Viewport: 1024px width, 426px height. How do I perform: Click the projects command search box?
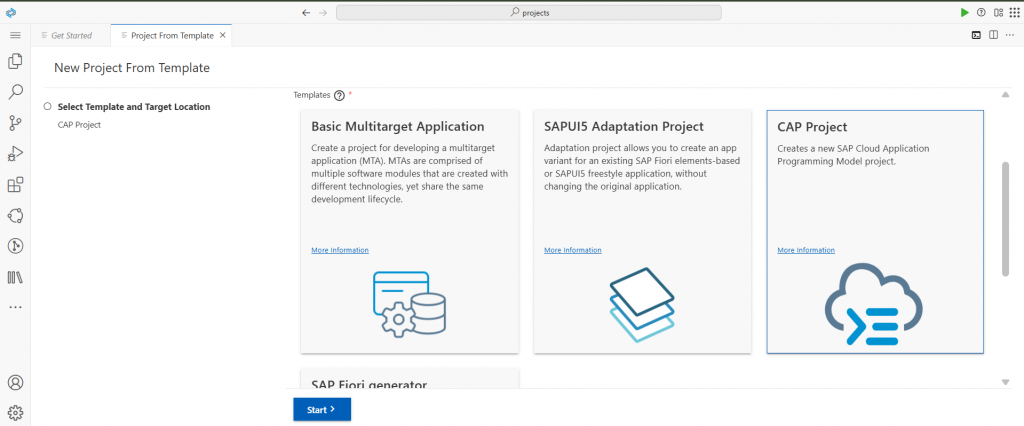pos(528,12)
